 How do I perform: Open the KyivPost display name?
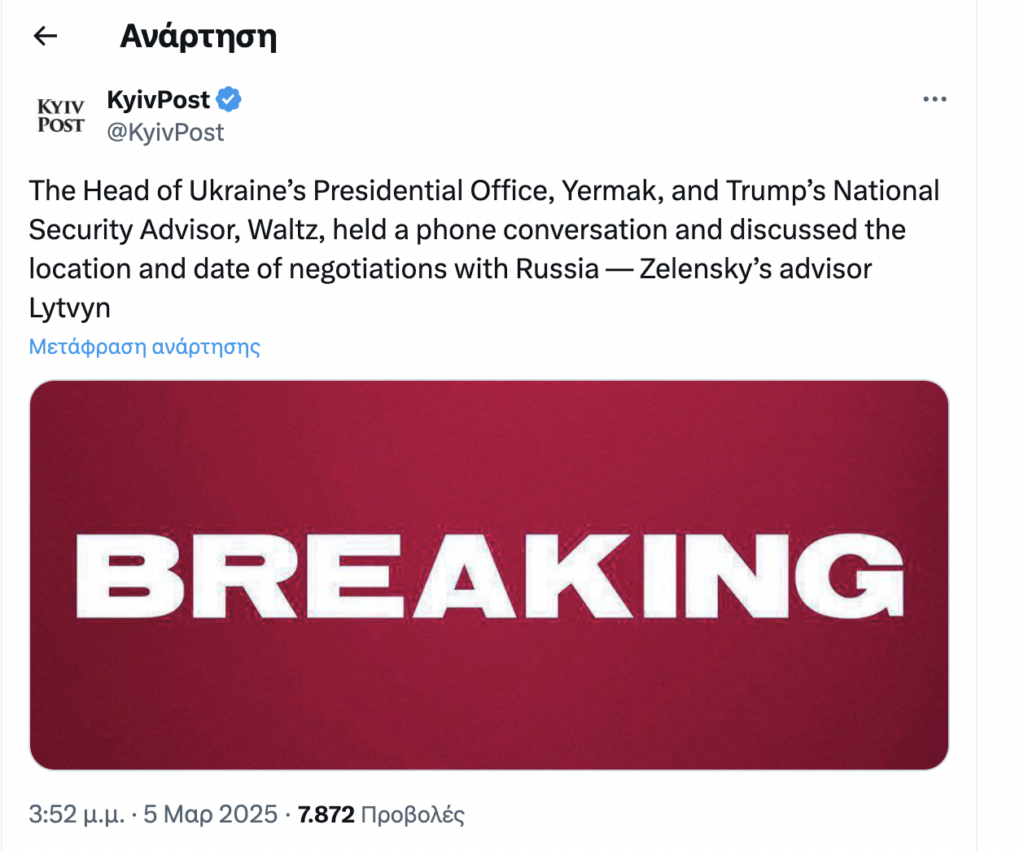[158, 100]
